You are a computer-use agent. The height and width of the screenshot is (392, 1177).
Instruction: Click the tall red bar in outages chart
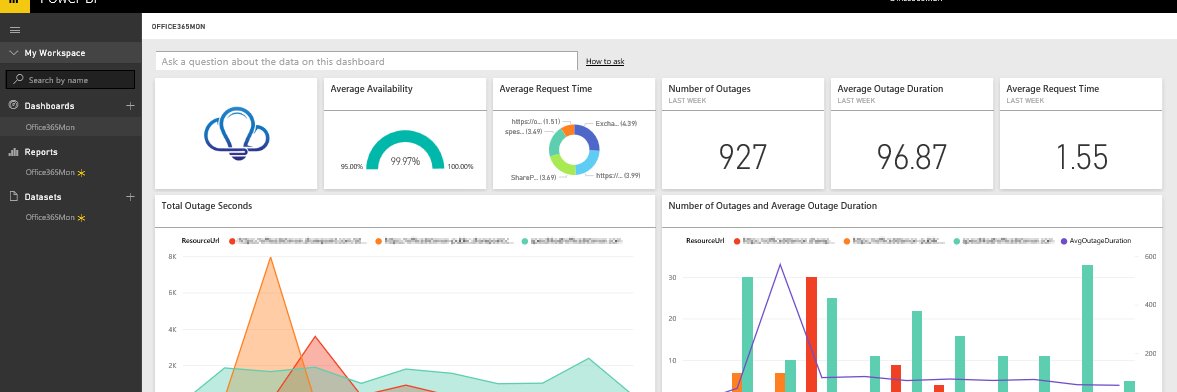[x=811, y=334]
